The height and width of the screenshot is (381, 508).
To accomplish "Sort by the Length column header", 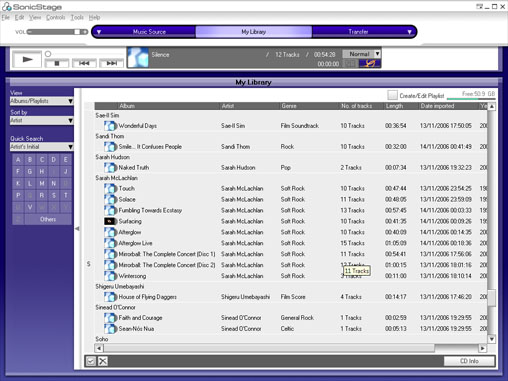I will [401, 106].
